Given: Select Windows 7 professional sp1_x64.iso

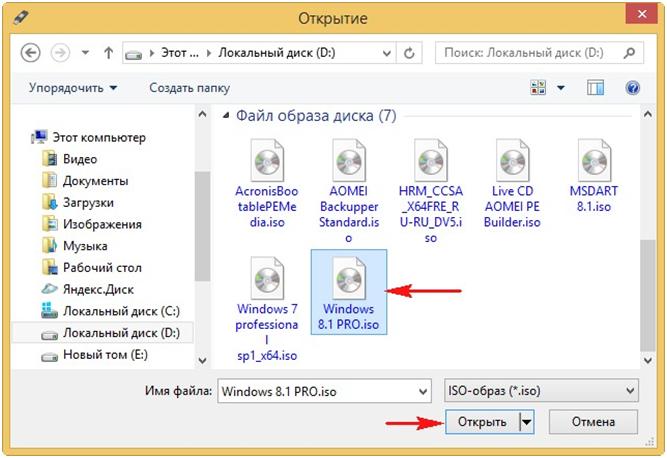Looking at the screenshot, I should [267, 309].
